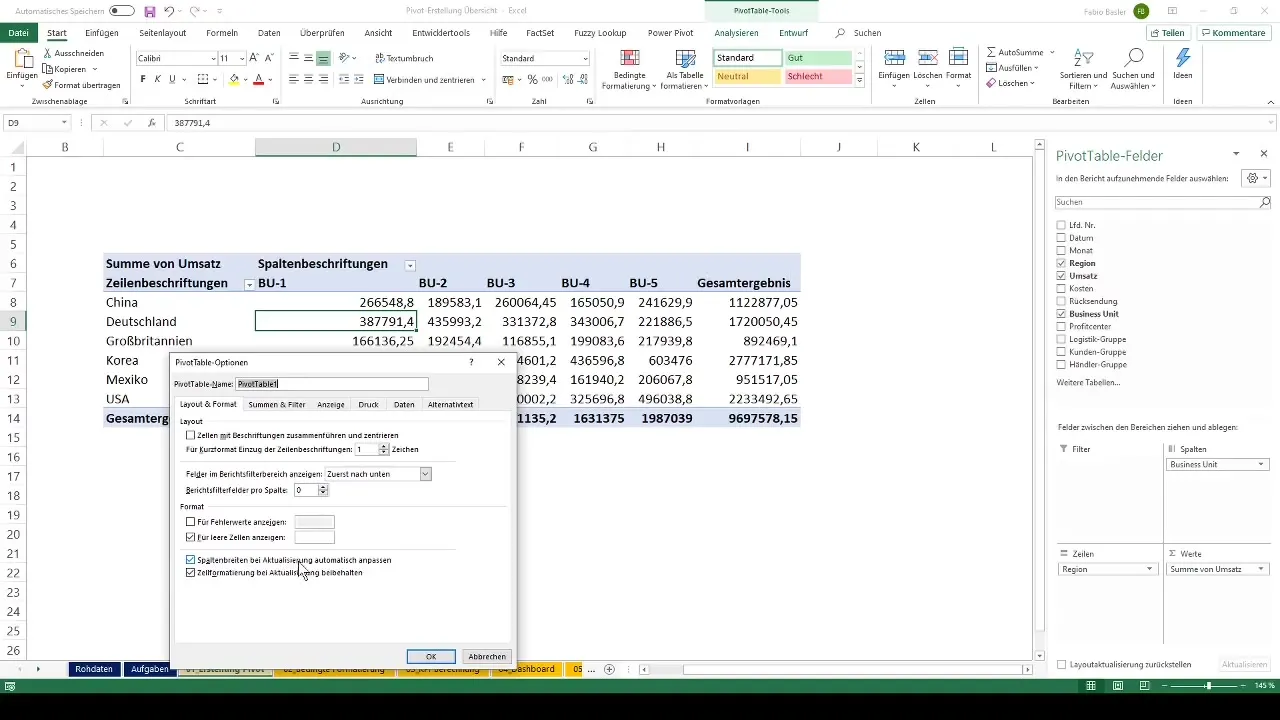Click the AutoSumme sigma icon
This screenshot has width=1280, height=720.
click(x=991, y=52)
